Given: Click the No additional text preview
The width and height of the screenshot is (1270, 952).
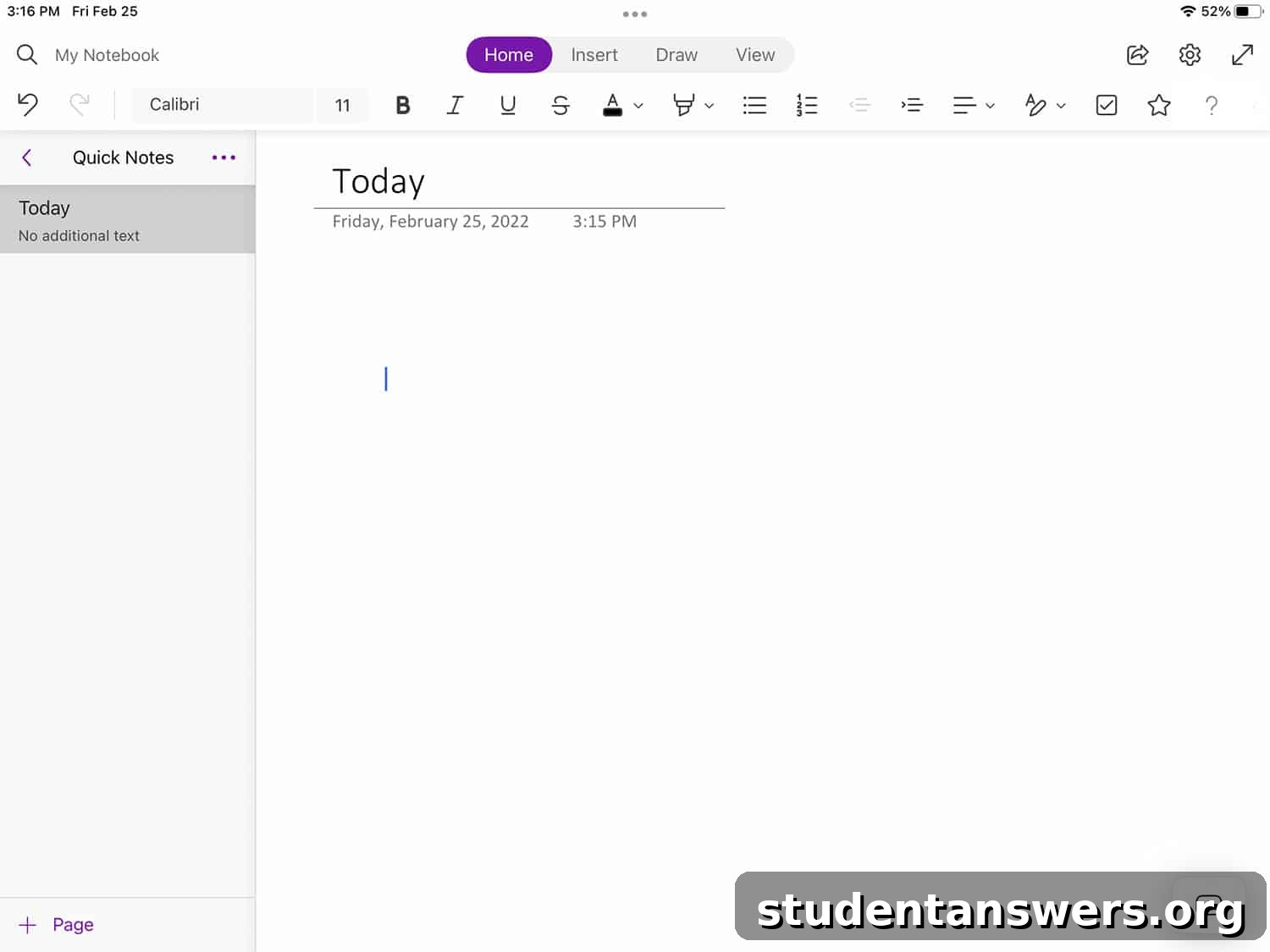Looking at the screenshot, I should pyautogui.click(x=79, y=236).
